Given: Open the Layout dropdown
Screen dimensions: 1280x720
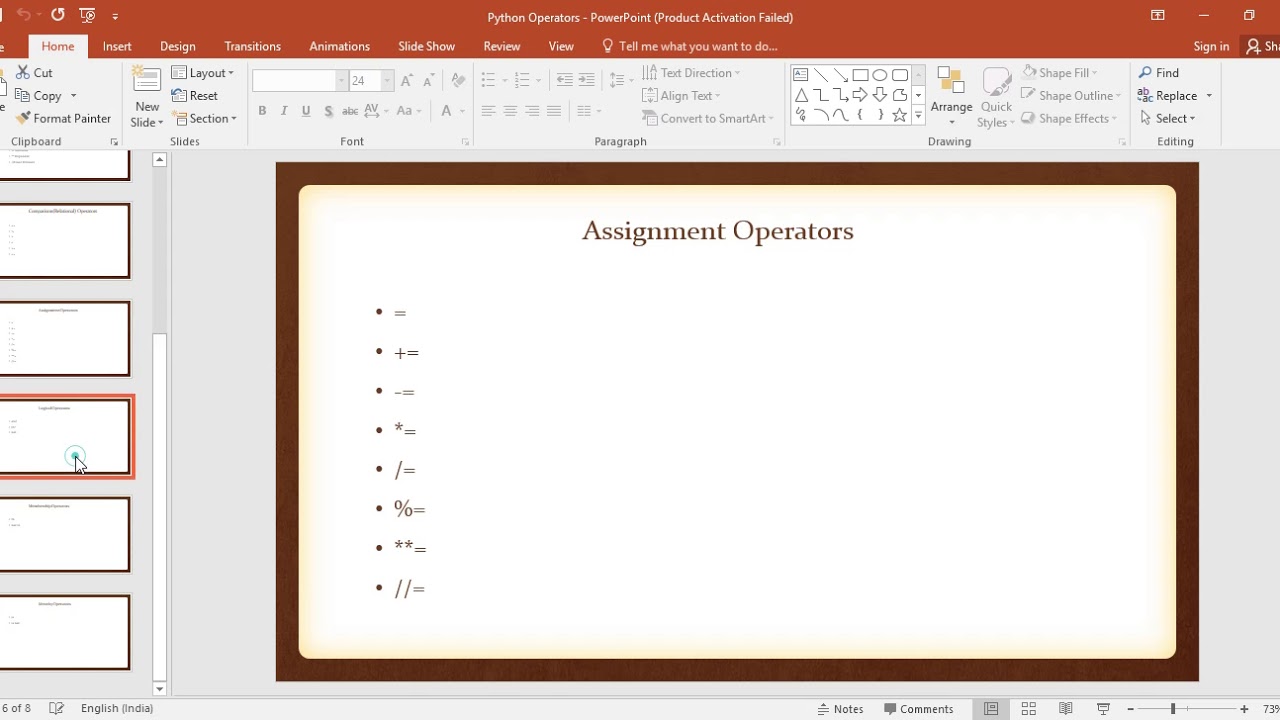Looking at the screenshot, I should (x=203, y=73).
